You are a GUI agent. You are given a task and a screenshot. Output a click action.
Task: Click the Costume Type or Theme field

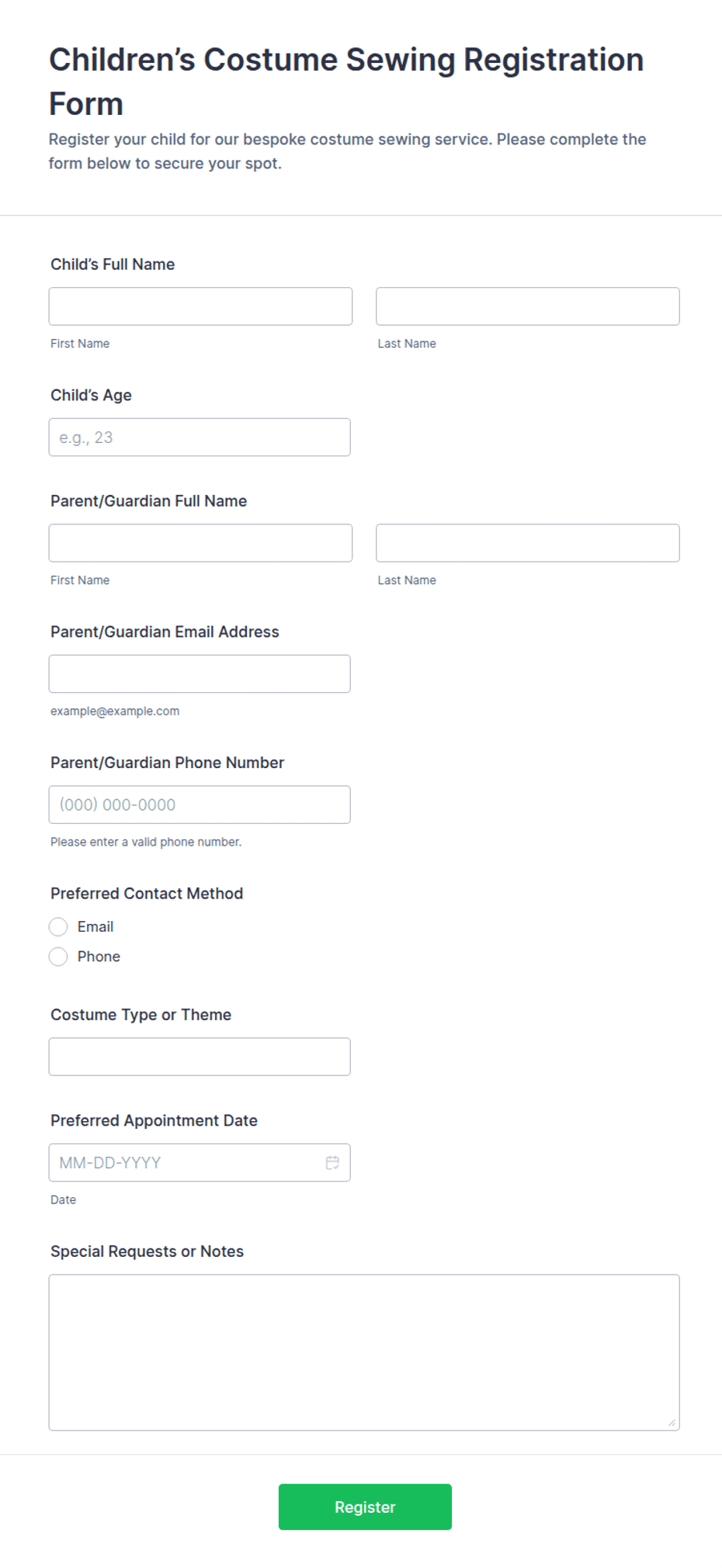click(x=200, y=1057)
